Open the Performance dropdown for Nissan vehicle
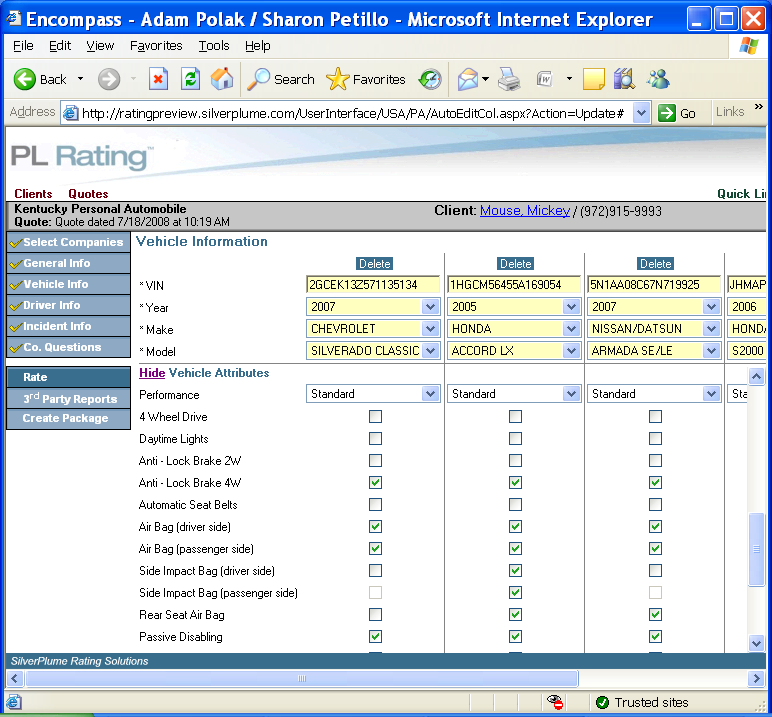772x717 pixels. (x=711, y=395)
